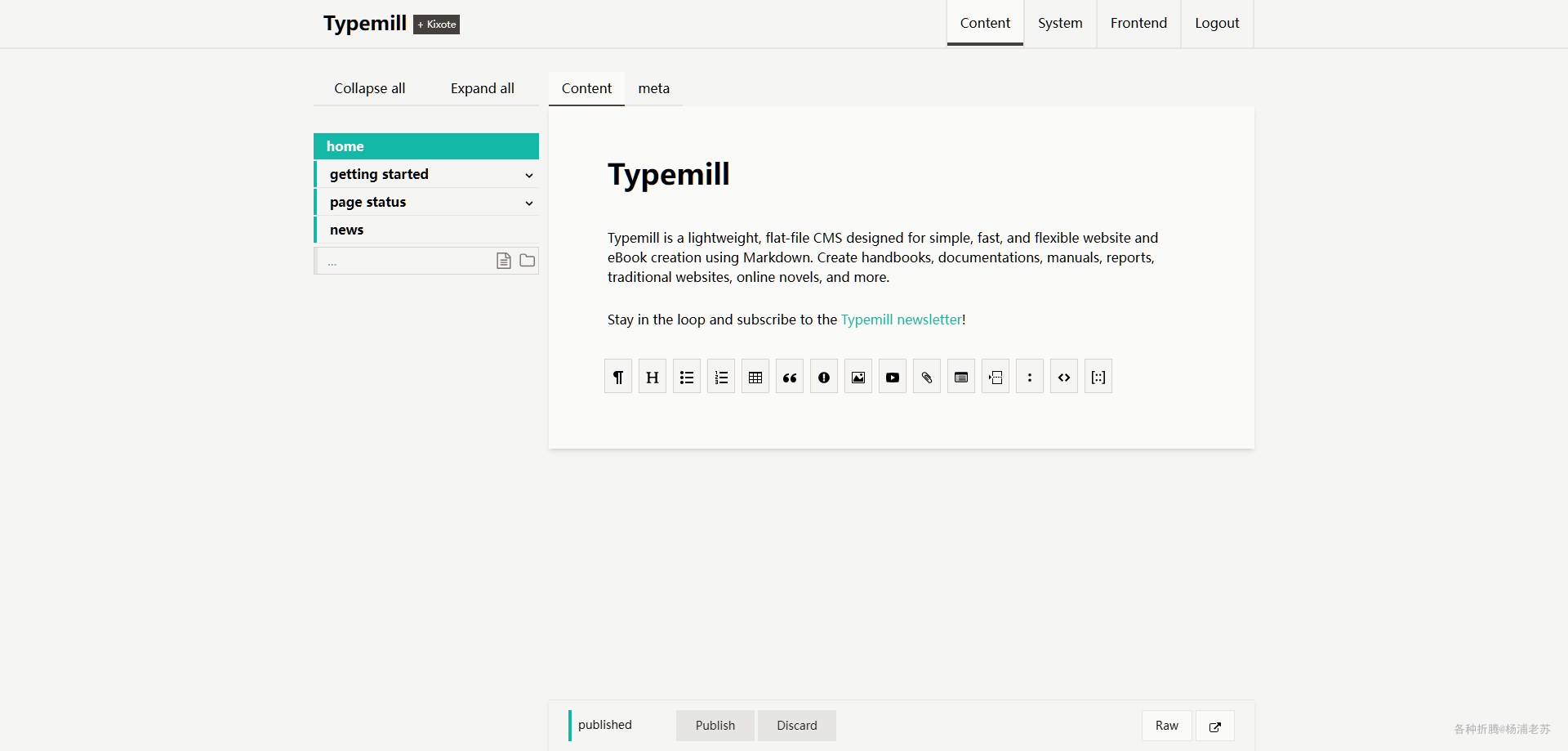Screen dimensions: 1568x751
Task: Insert an image block
Action: (858, 377)
